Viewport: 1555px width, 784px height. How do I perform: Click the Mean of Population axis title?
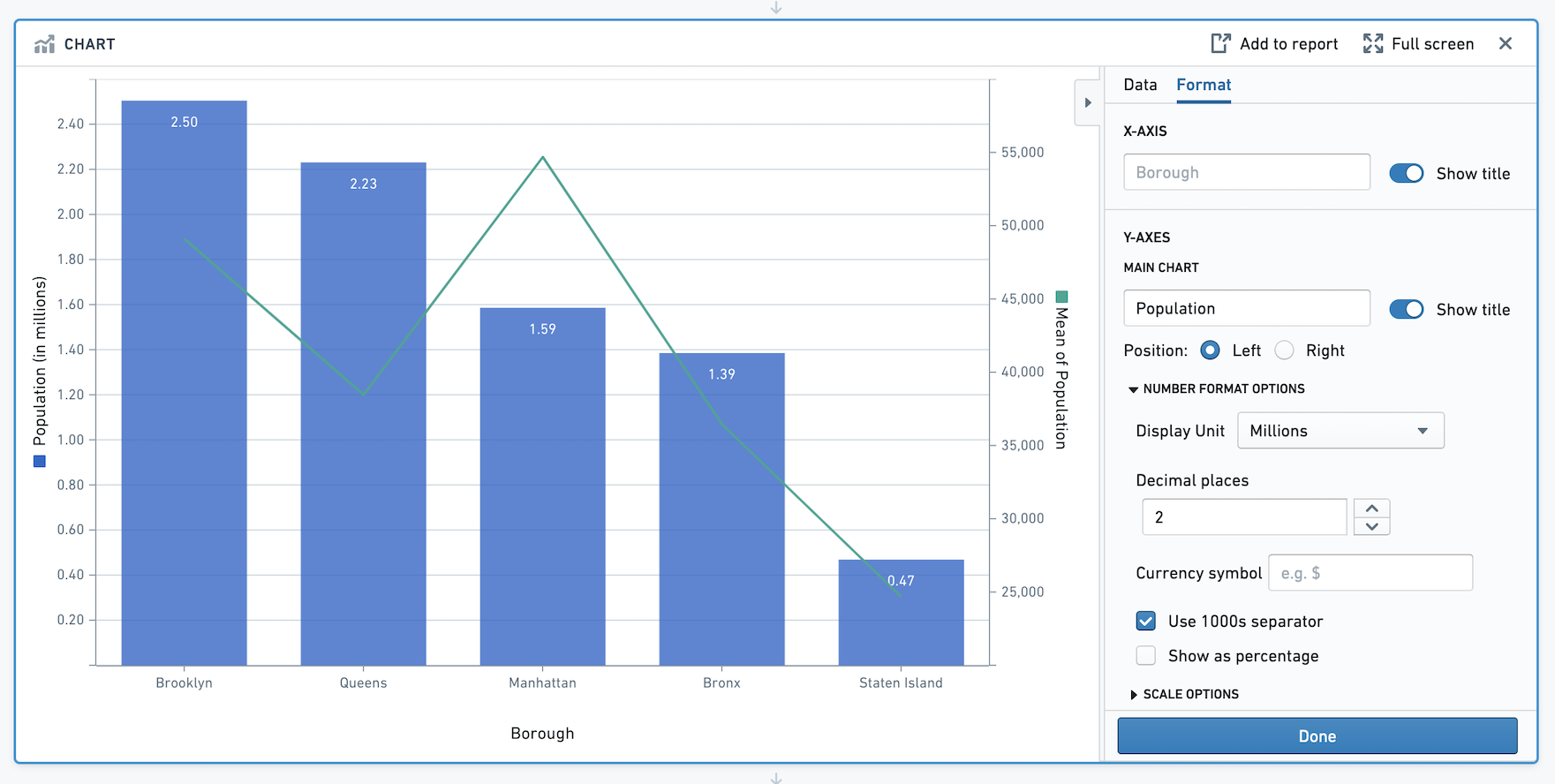coord(1061,378)
